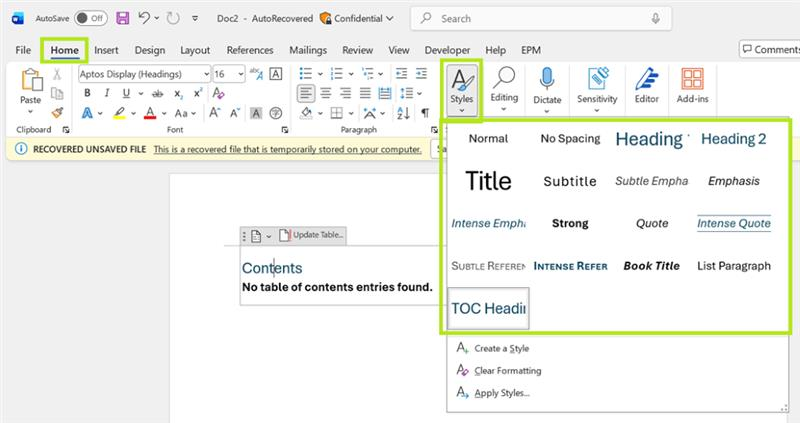The height and width of the screenshot is (423, 800).
Task: Open the File menu
Action: (x=23, y=50)
